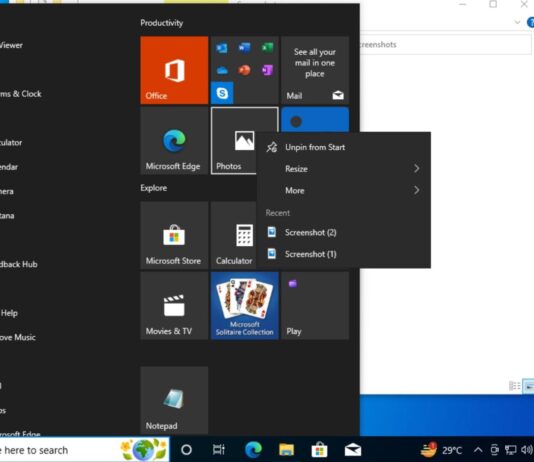Click Unpin from Start in context menu
The height and width of the screenshot is (462, 534).
click(x=343, y=147)
